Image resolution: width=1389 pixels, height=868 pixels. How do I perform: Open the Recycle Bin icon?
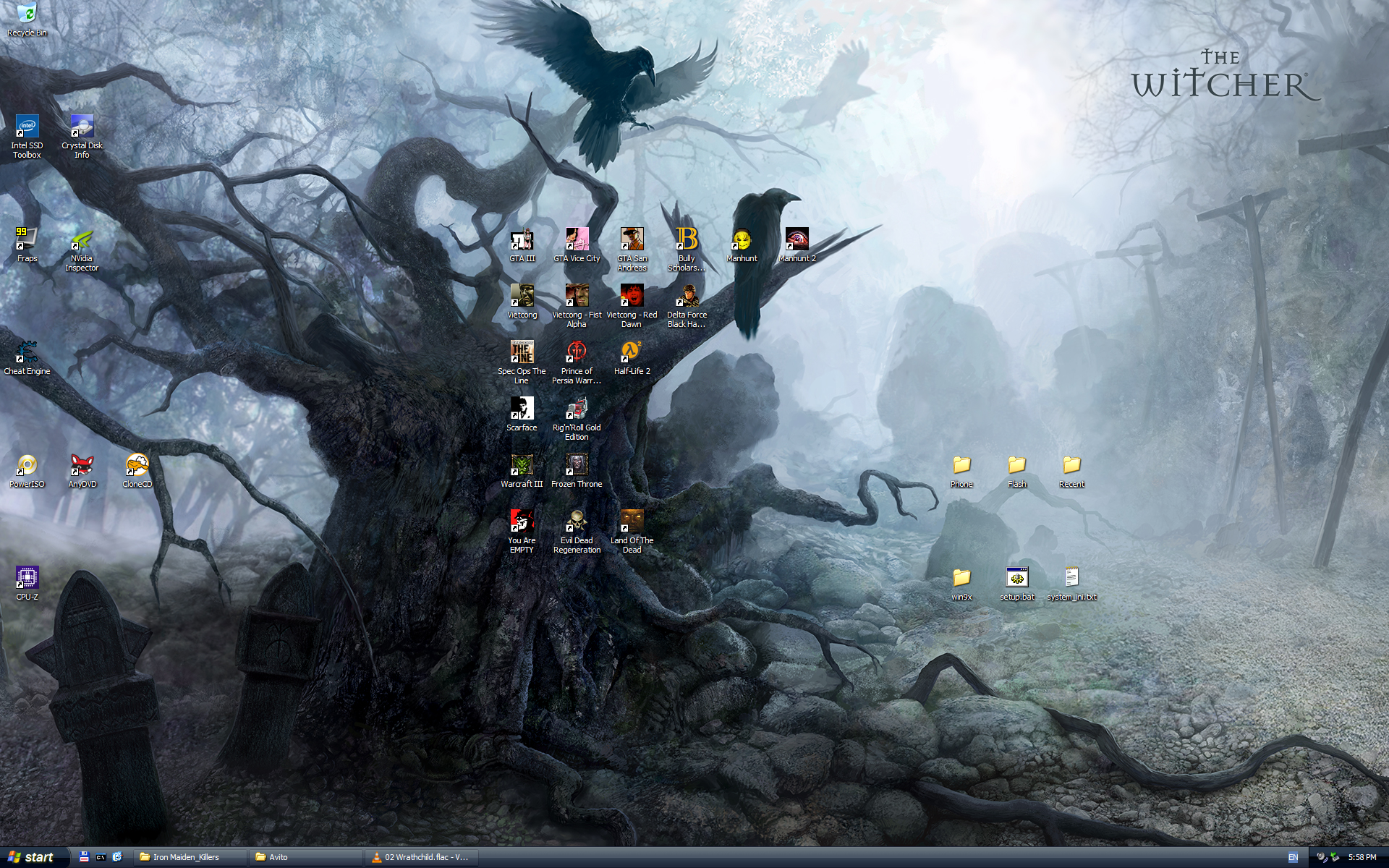[x=27, y=14]
